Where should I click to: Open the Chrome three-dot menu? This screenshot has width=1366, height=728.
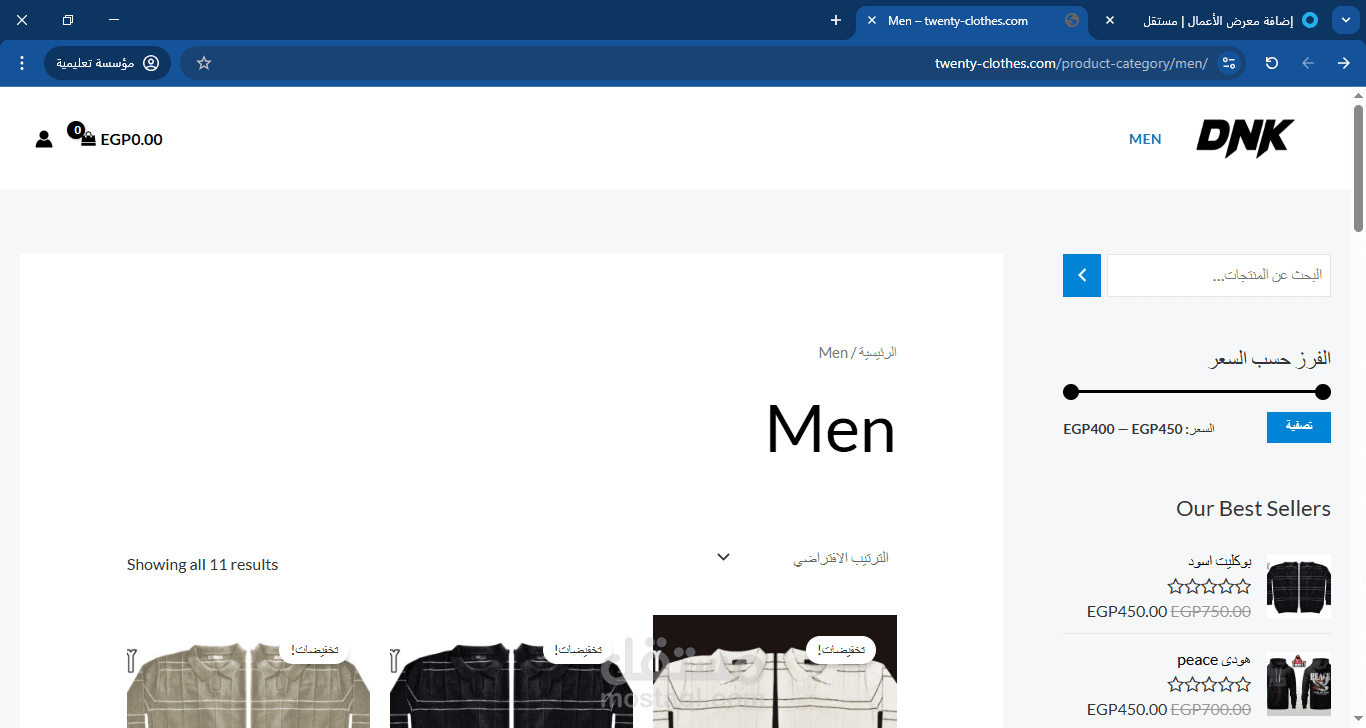pos(22,63)
